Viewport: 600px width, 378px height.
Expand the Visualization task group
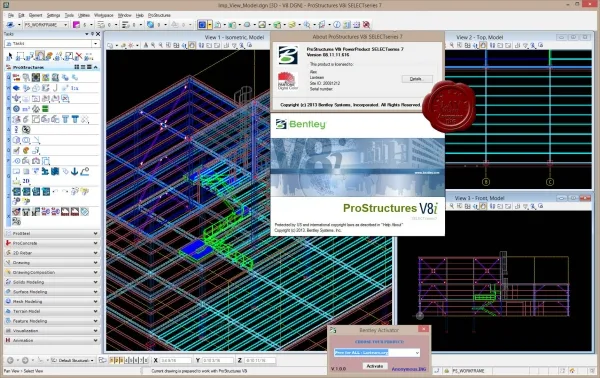click(x=52, y=331)
